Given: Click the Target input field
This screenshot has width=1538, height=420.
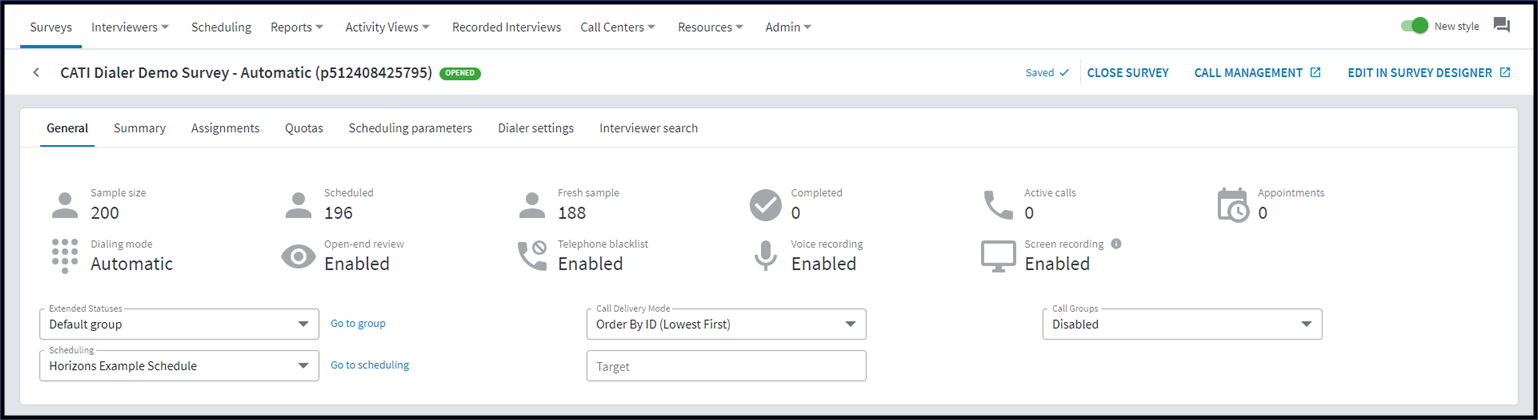Looking at the screenshot, I should (726, 366).
